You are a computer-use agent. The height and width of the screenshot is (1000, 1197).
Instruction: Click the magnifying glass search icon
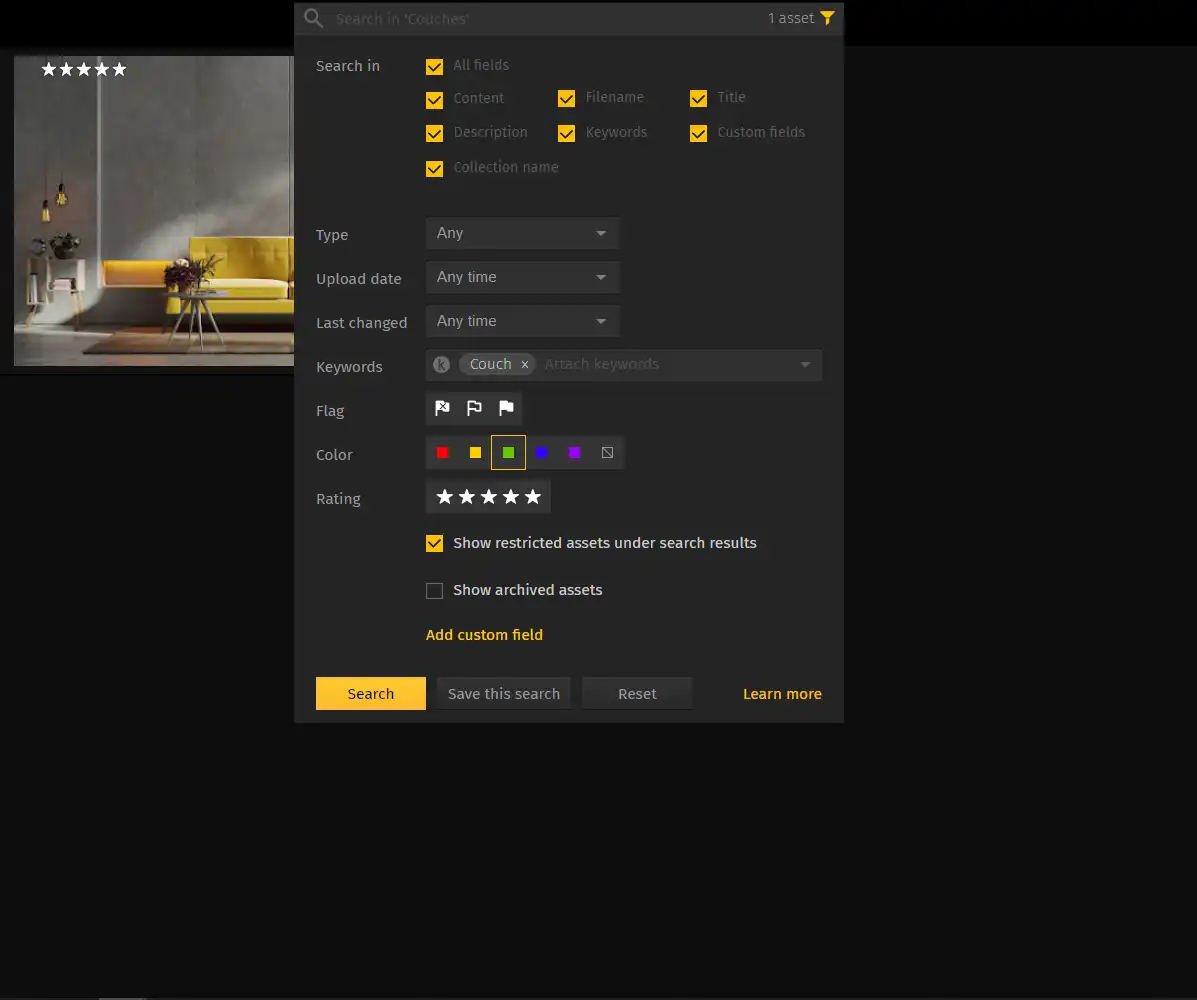(x=313, y=18)
